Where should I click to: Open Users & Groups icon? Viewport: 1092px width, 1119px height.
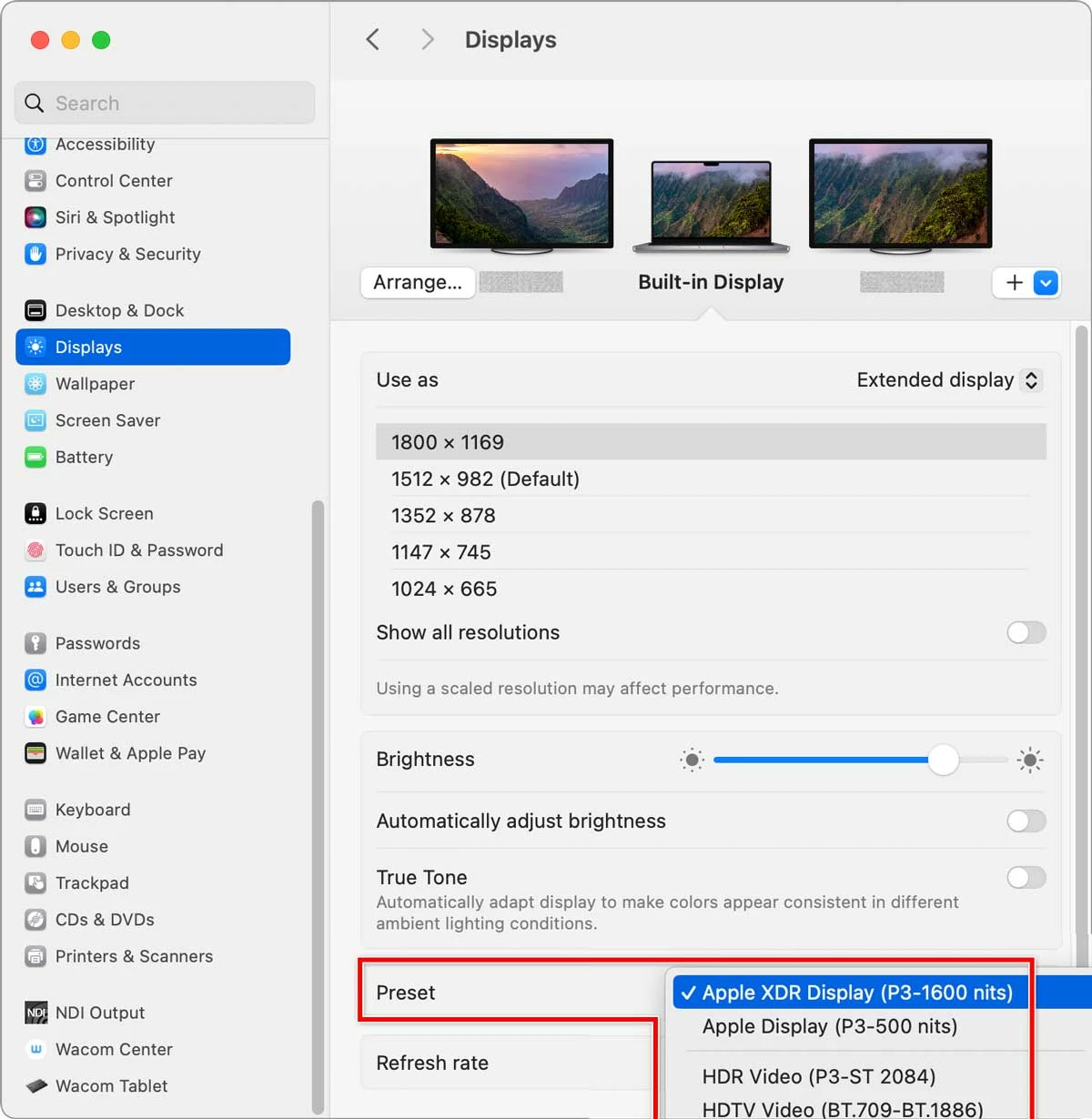[35, 587]
